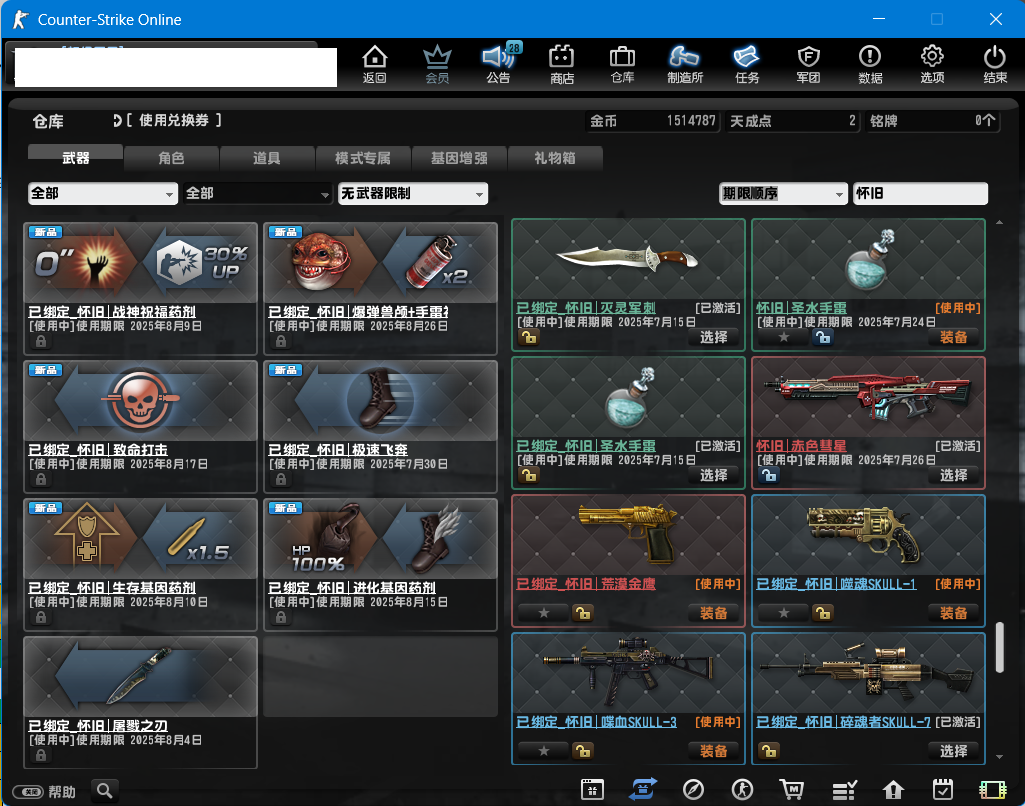The image size is (1025, 806).
Task: Click the magnifier search icon next to 帮助
Action: [105, 791]
